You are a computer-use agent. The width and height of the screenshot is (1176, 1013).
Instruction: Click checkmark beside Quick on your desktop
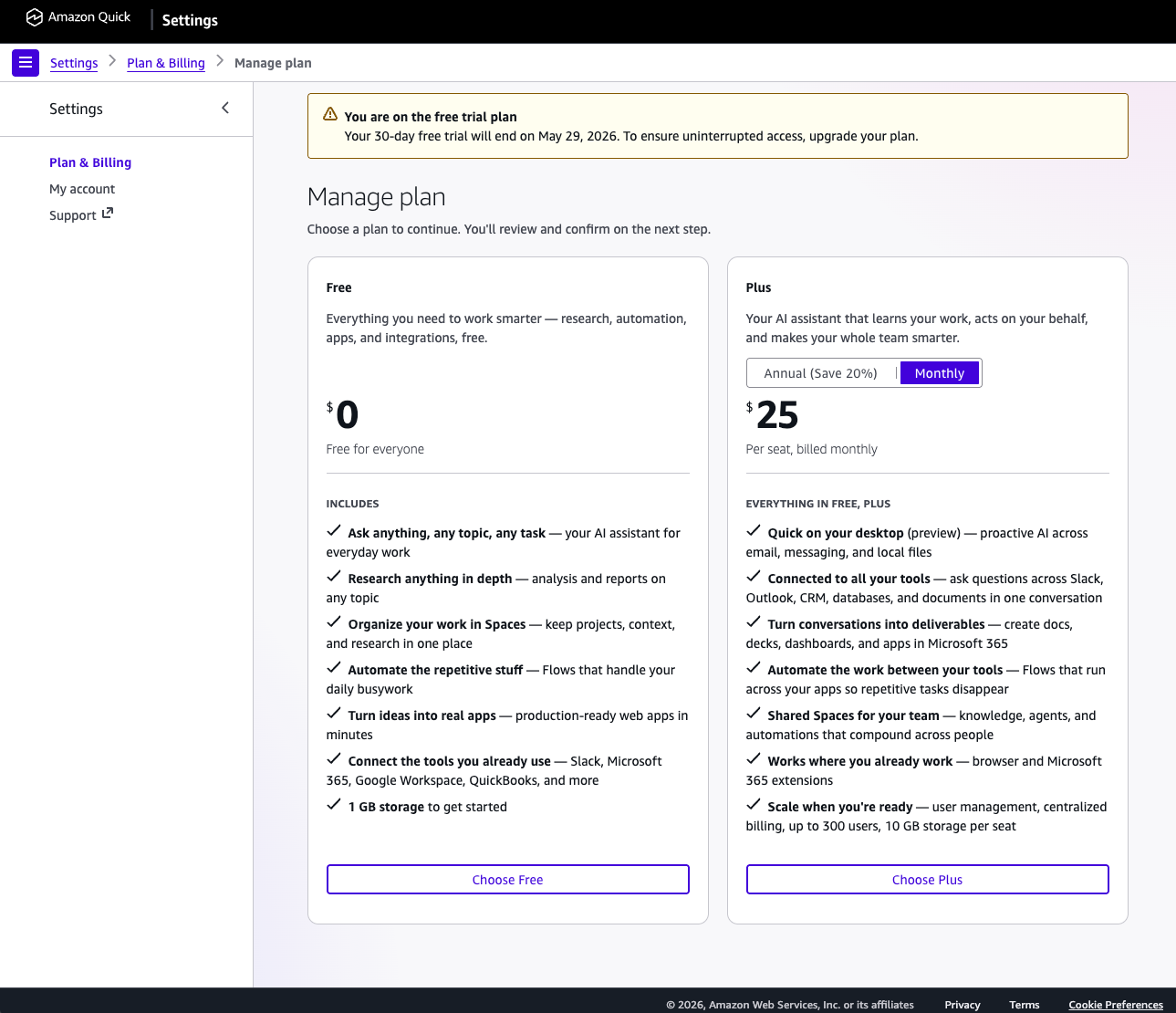coord(754,531)
